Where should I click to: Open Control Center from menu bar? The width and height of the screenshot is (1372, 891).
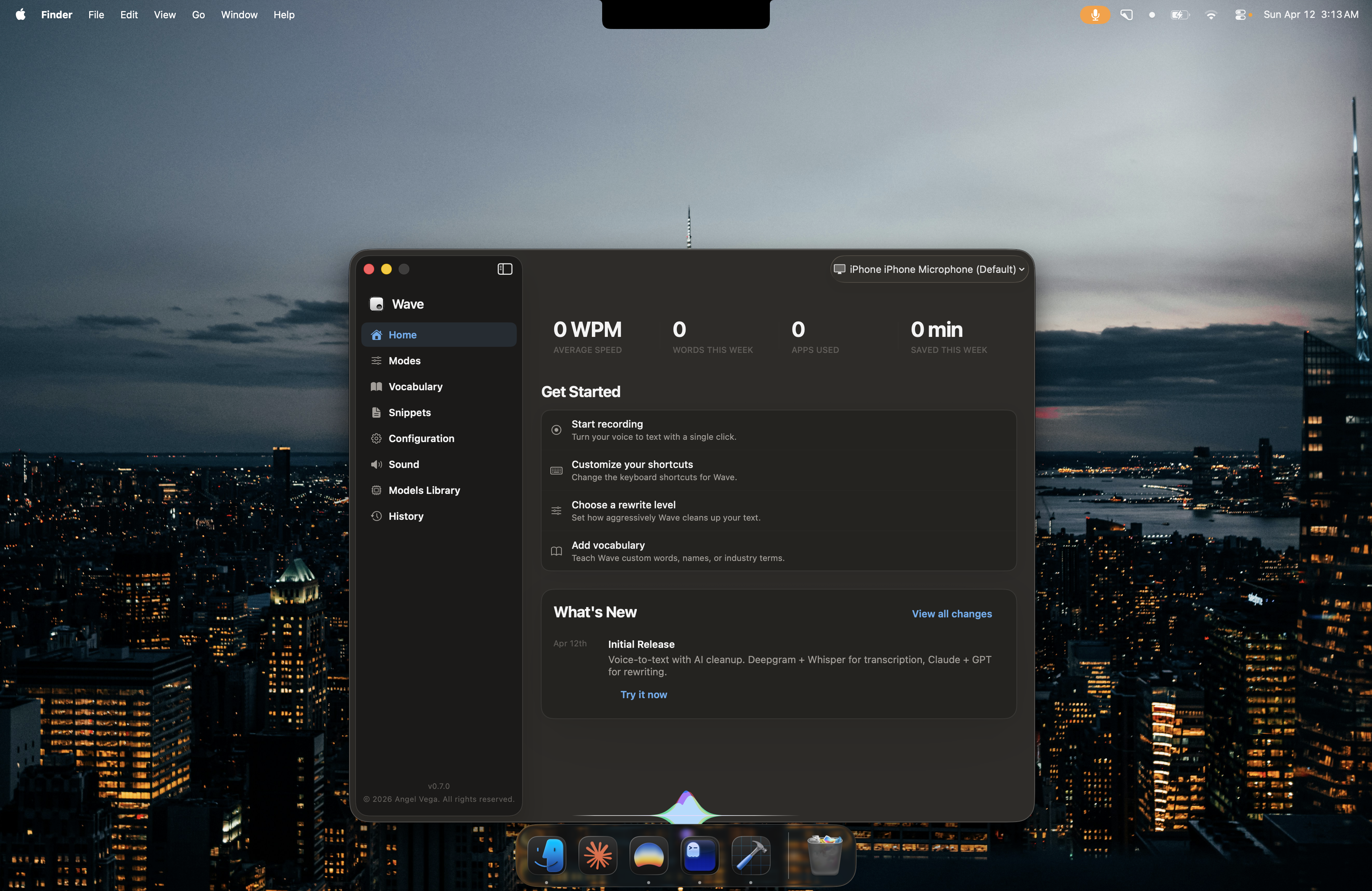(x=1241, y=14)
